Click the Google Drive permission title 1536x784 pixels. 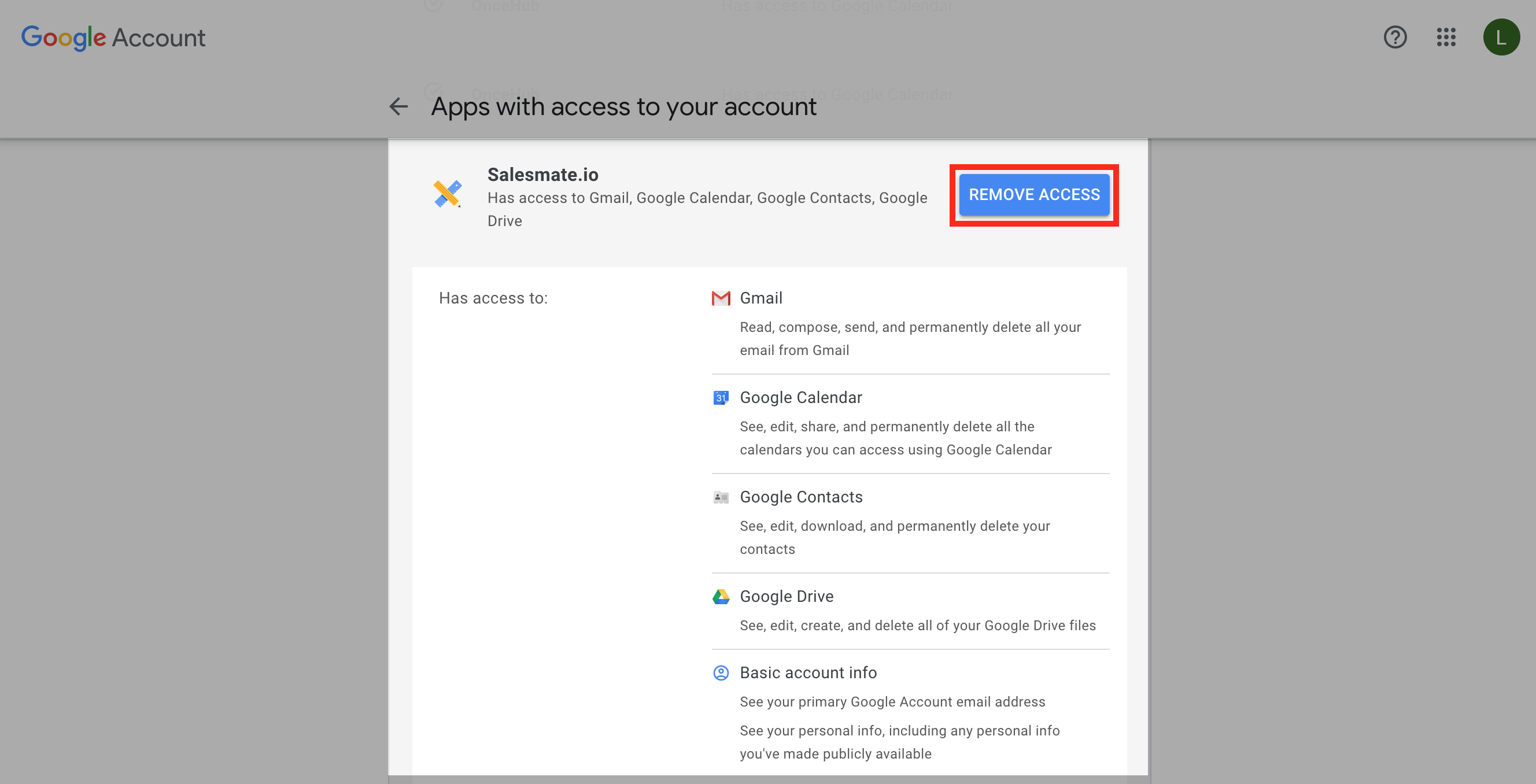coord(787,596)
